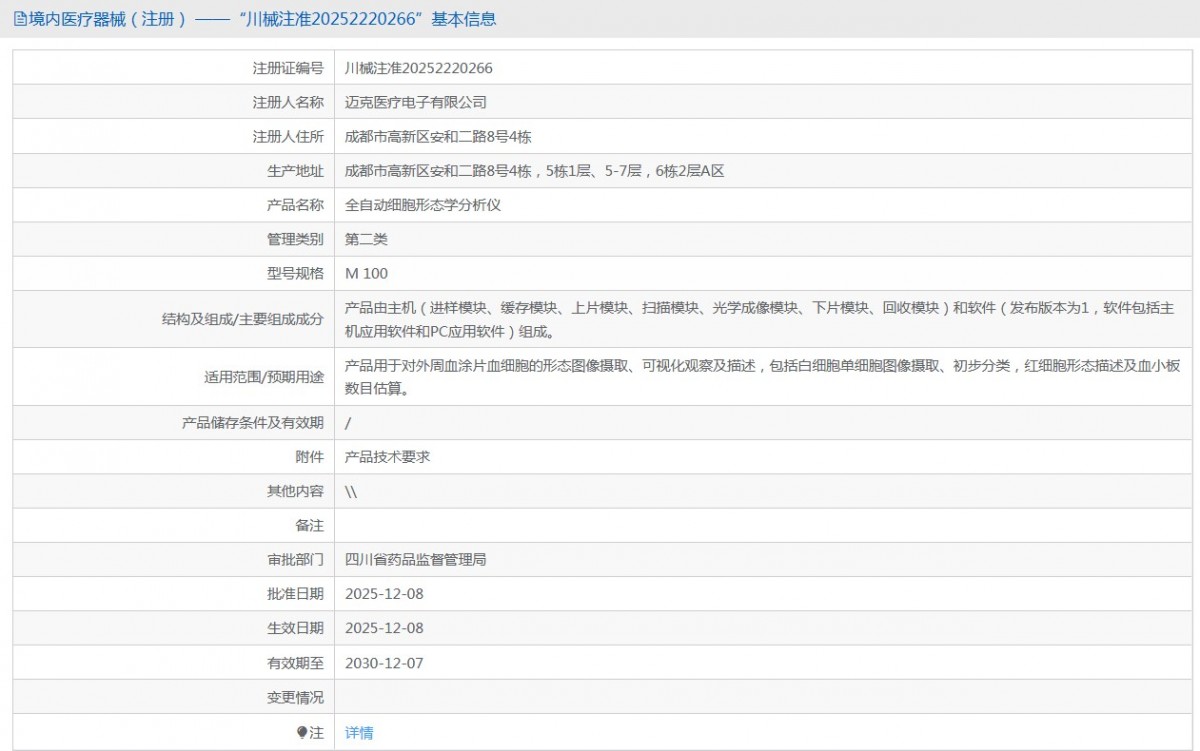Click the 生产地址 address value
The image size is (1200, 751).
click(534, 170)
